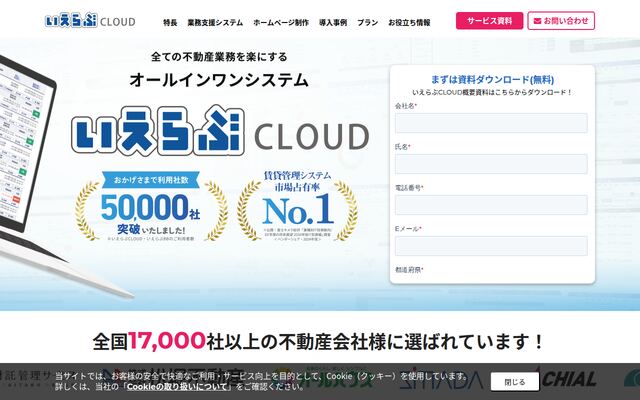This screenshot has height=400, width=640.
Task: Click the 都道府県 field label
Action: (409, 270)
